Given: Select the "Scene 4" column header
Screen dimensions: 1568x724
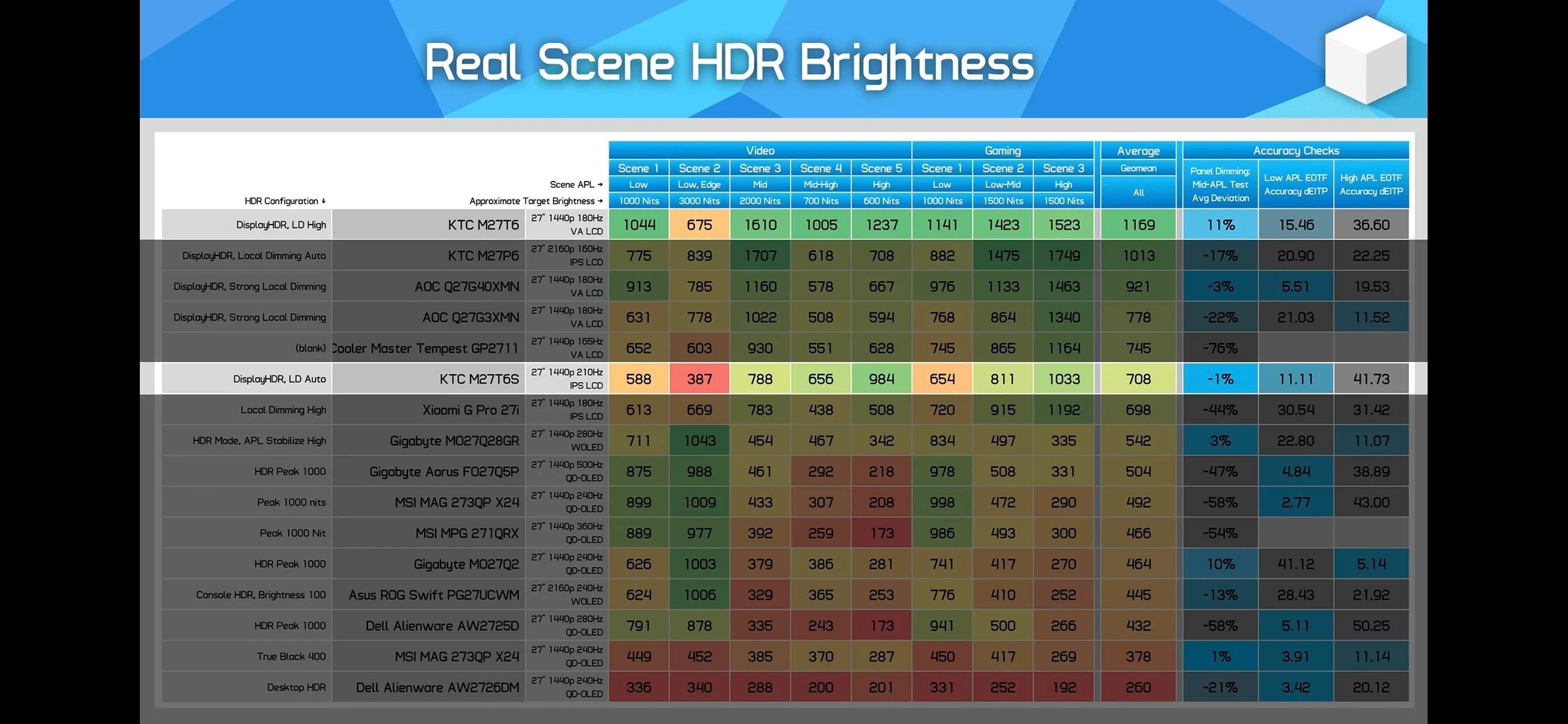Looking at the screenshot, I should tap(821, 168).
